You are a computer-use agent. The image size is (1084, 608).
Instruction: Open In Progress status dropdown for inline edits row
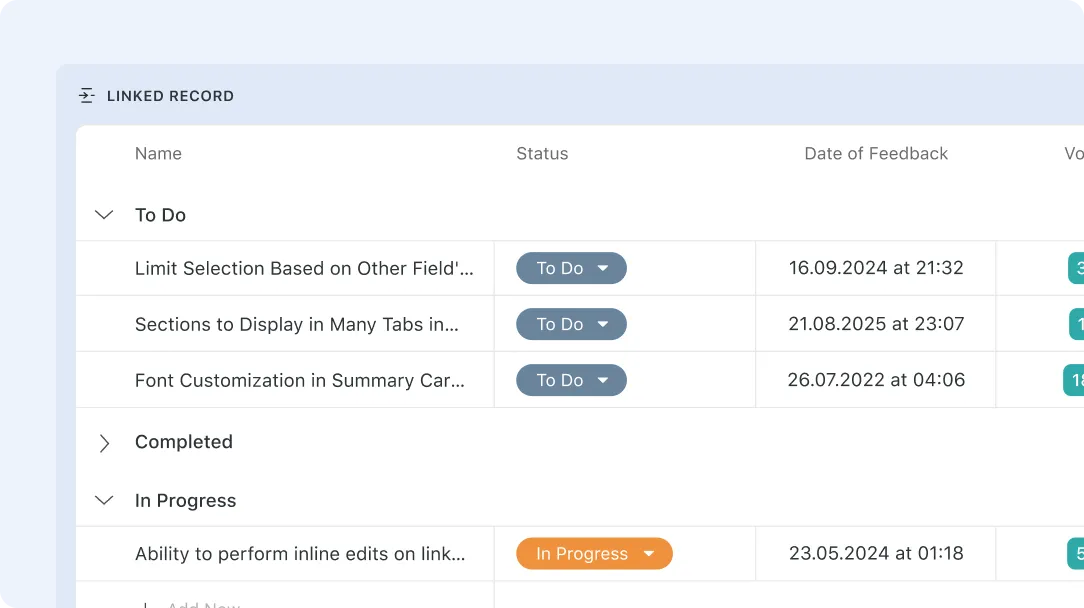point(594,553)
